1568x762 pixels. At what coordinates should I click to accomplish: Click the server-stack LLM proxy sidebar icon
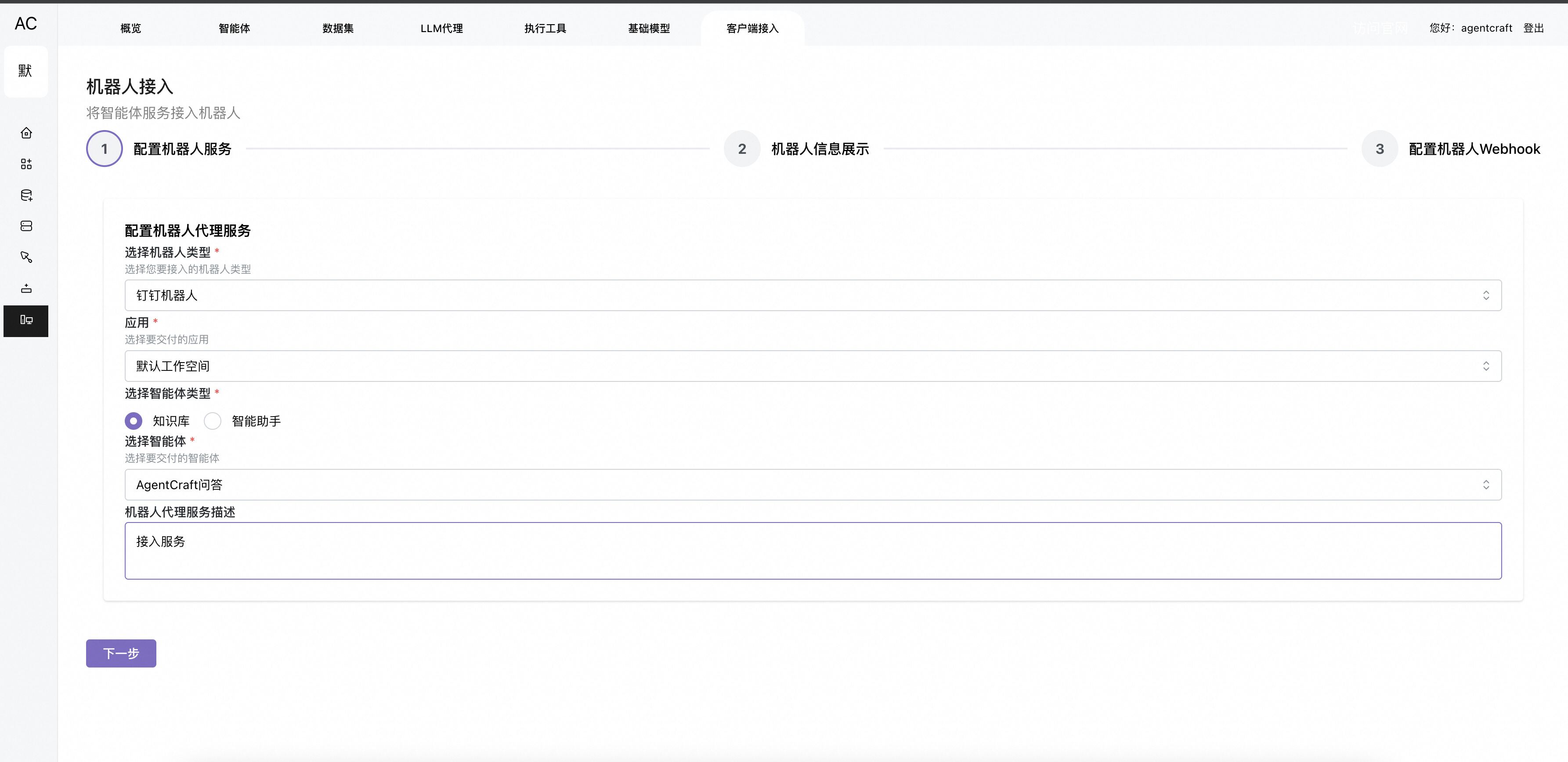(x=26, y=226)
